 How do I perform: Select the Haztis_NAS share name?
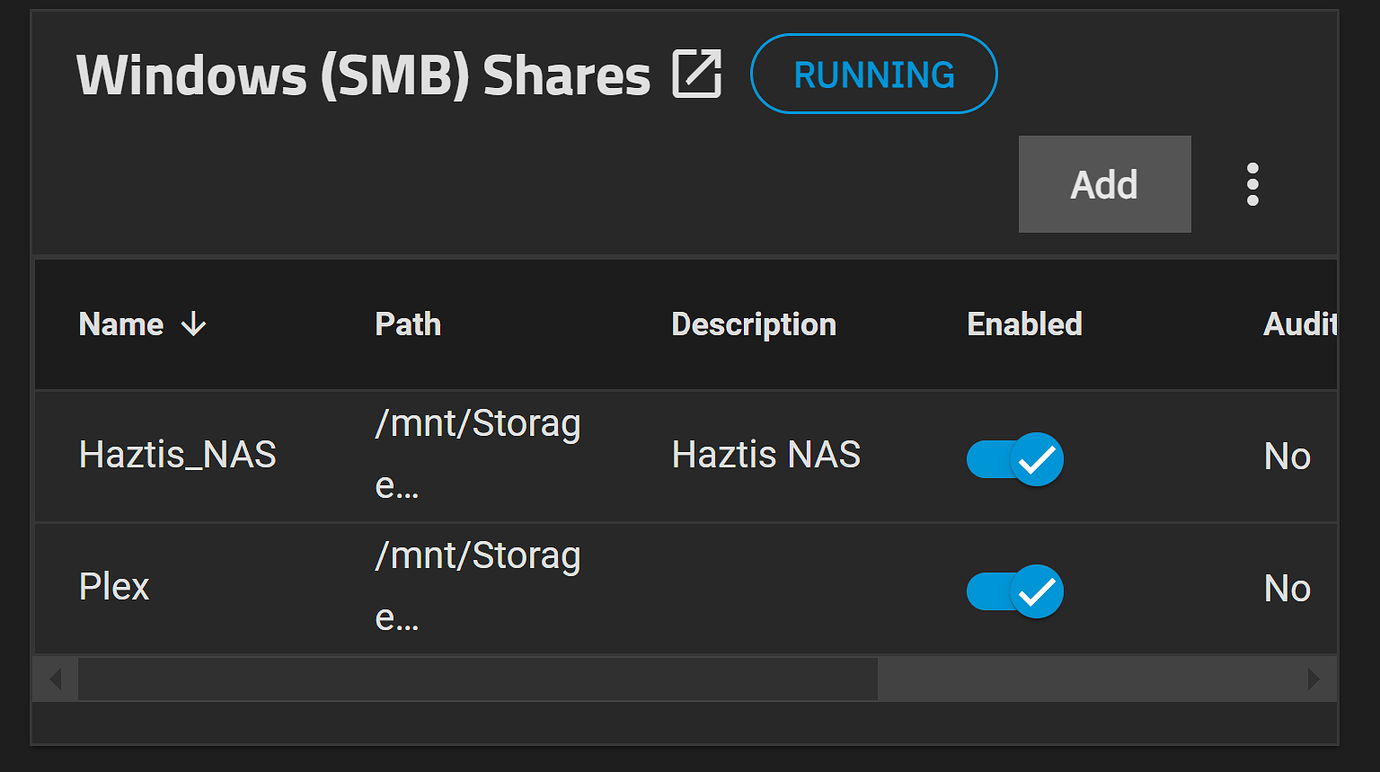pos(177,455)
